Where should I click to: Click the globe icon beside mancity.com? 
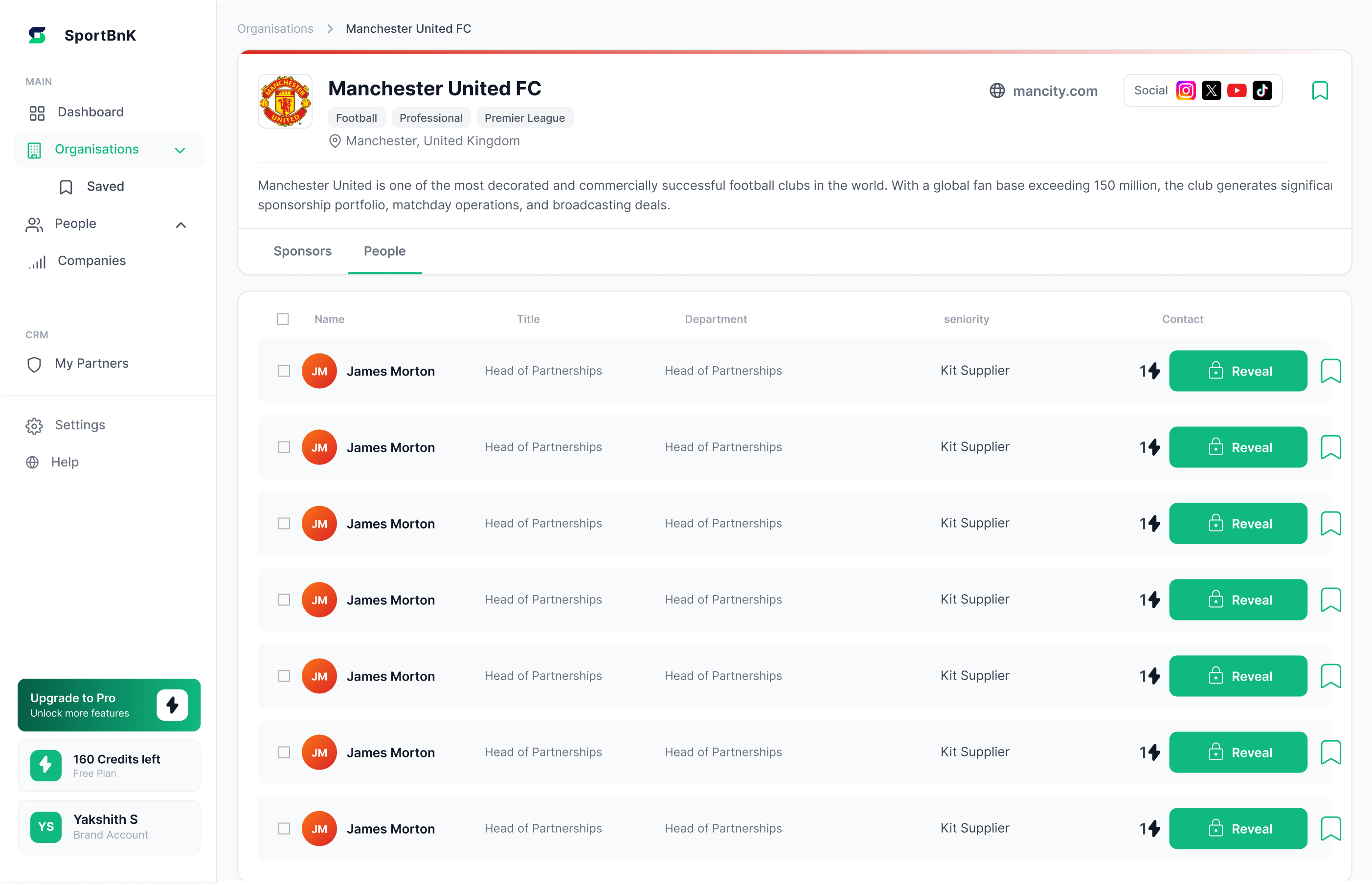click(997, 91)
